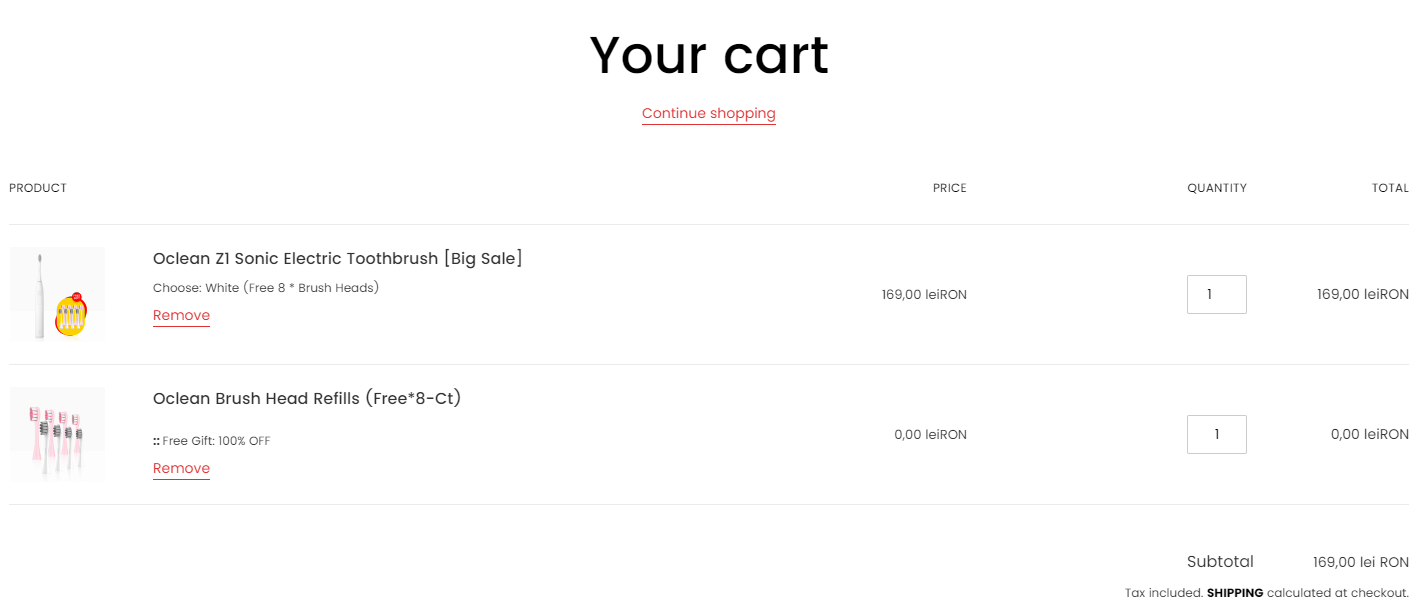Click the bold SHIPPING link near subtotal
Screen dimensions: 1424x613
1234,593
